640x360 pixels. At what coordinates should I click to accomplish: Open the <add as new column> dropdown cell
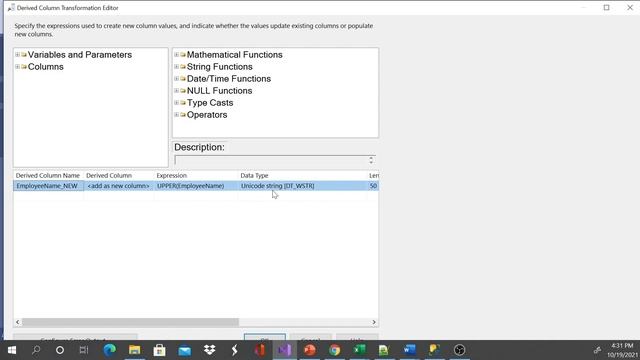coord(118,186)
